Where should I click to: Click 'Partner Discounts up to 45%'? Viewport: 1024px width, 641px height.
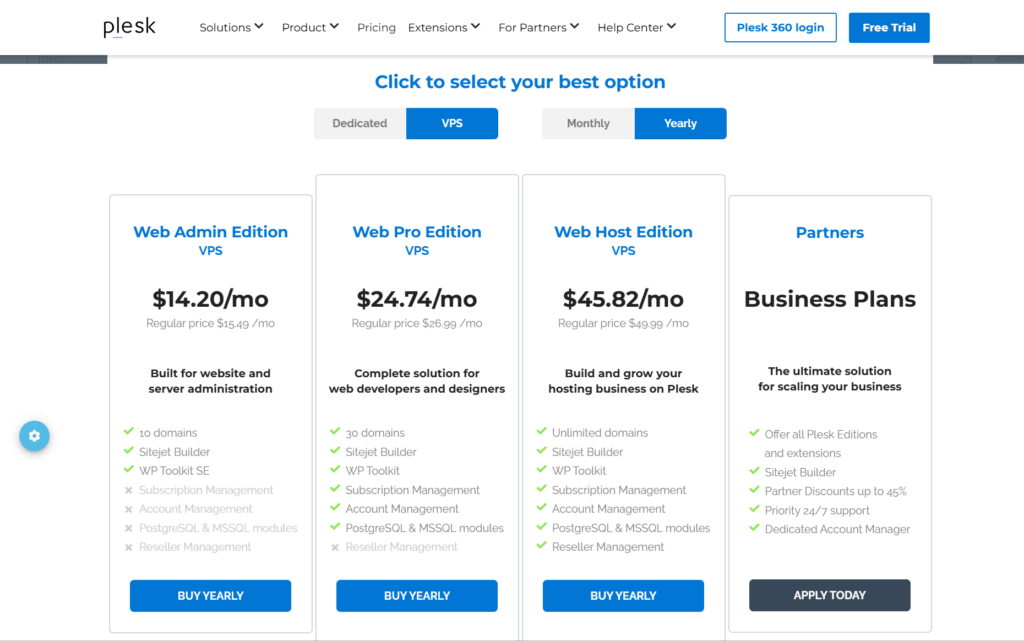point(835,492)
